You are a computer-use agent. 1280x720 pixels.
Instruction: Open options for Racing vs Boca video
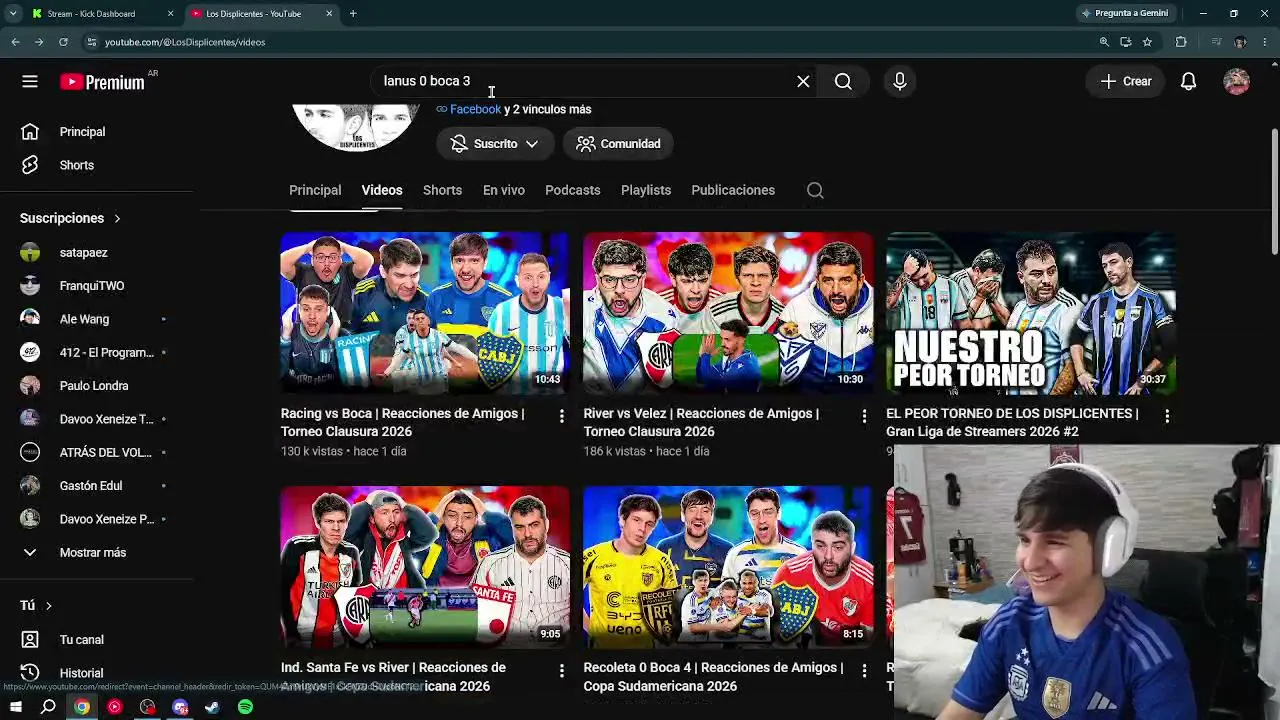pyautogui.click(x=561, y=416)
